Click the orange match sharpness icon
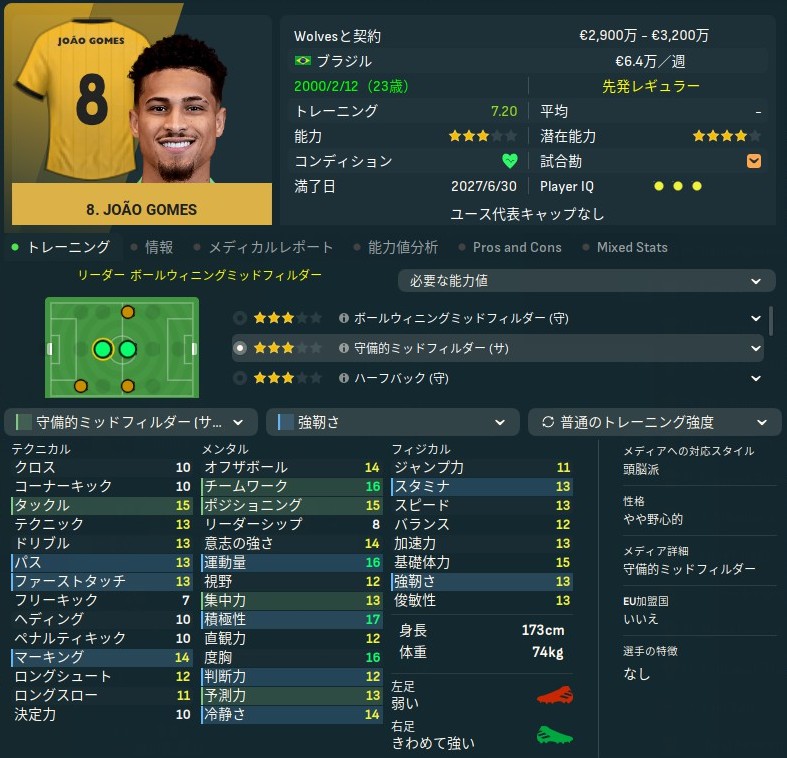This screenshot has height=758, width=787. pos(754,161)
